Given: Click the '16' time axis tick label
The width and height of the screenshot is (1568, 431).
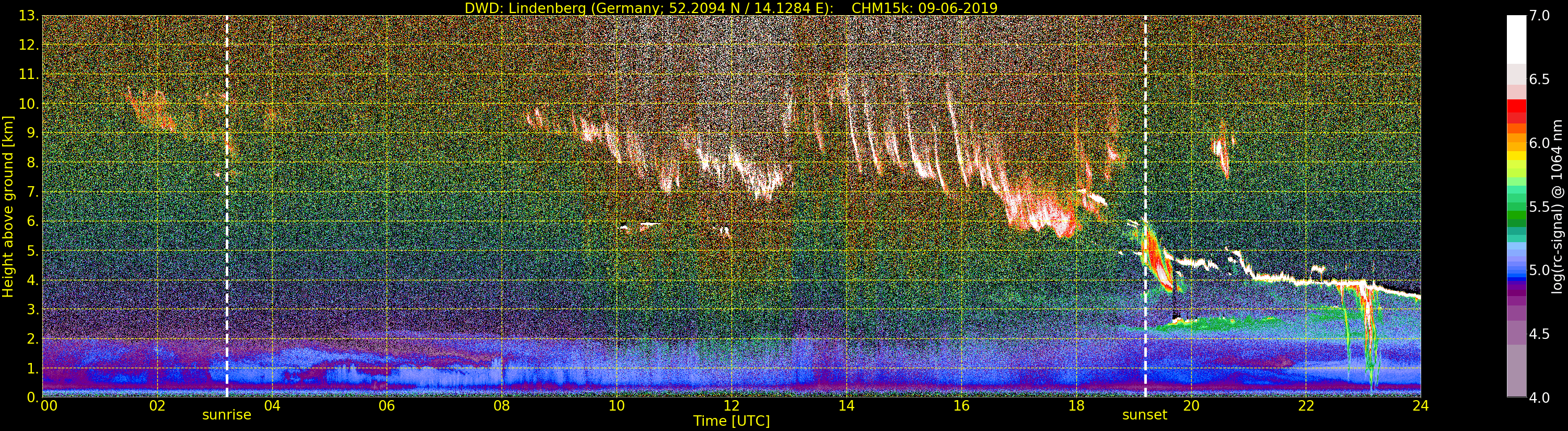Looking at the screenshot, I should (x=961, y=405).
